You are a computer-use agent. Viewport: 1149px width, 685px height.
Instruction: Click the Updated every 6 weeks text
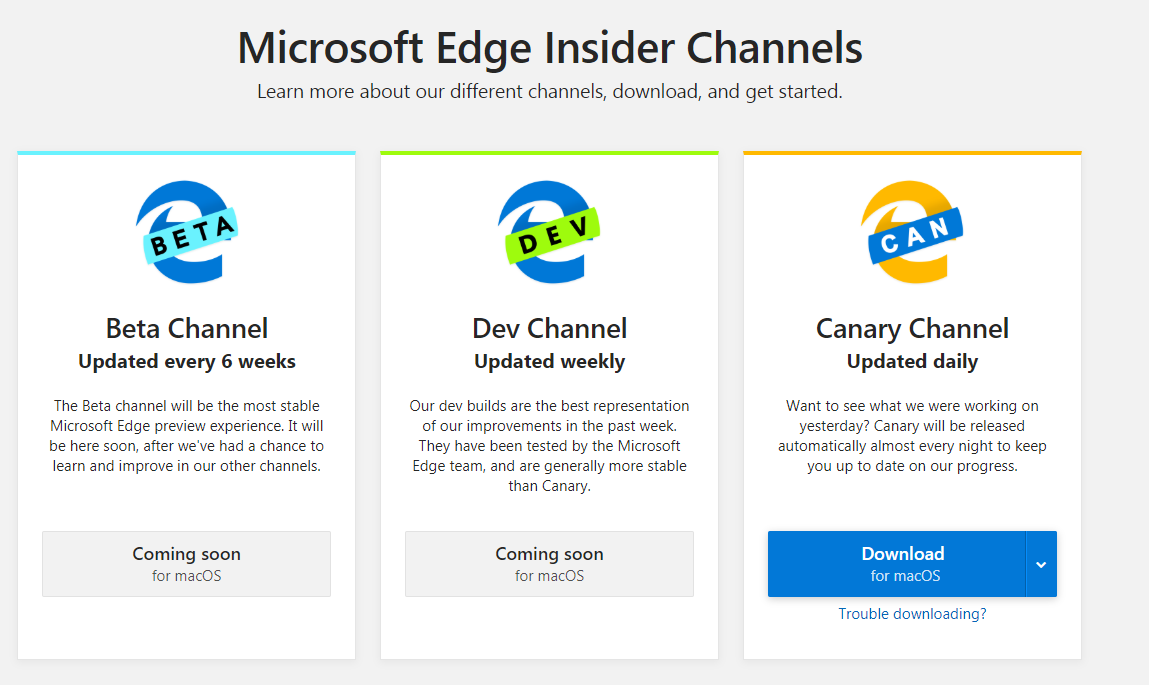[187, 362]
